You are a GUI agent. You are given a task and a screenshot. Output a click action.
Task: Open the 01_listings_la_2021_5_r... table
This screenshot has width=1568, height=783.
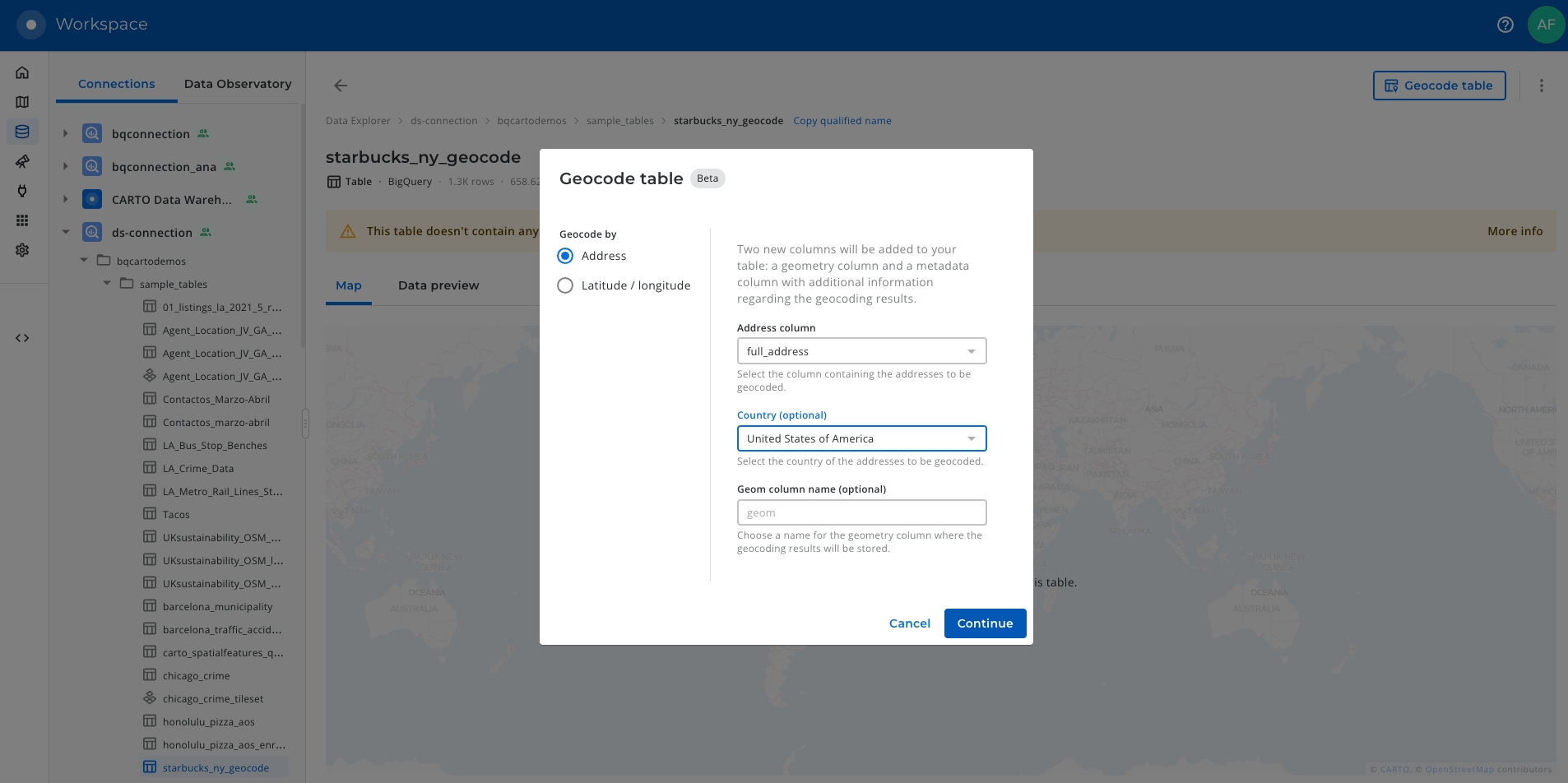(222, 307)
